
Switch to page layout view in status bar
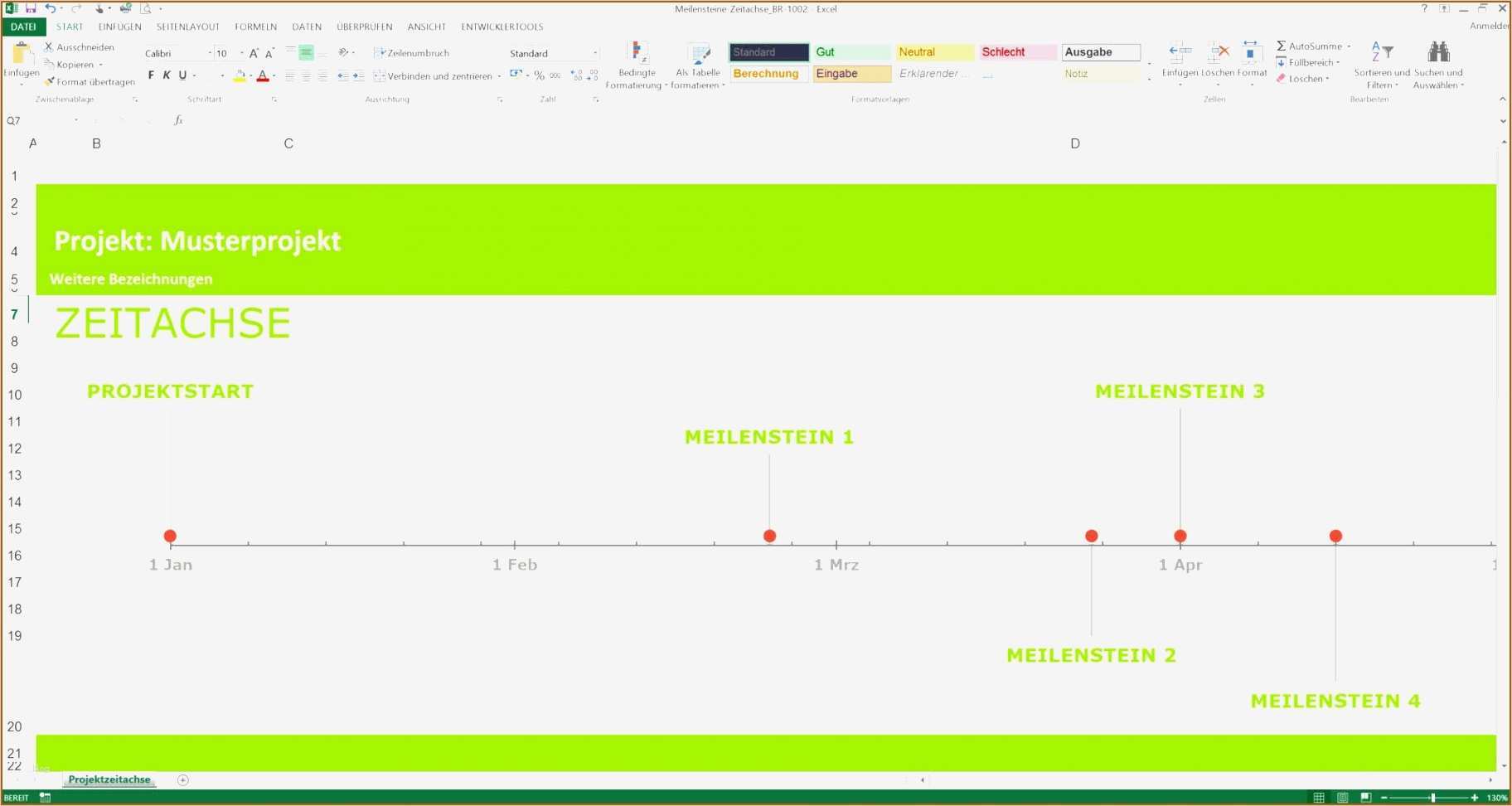pyautogui.click(x=1342, y=798)
